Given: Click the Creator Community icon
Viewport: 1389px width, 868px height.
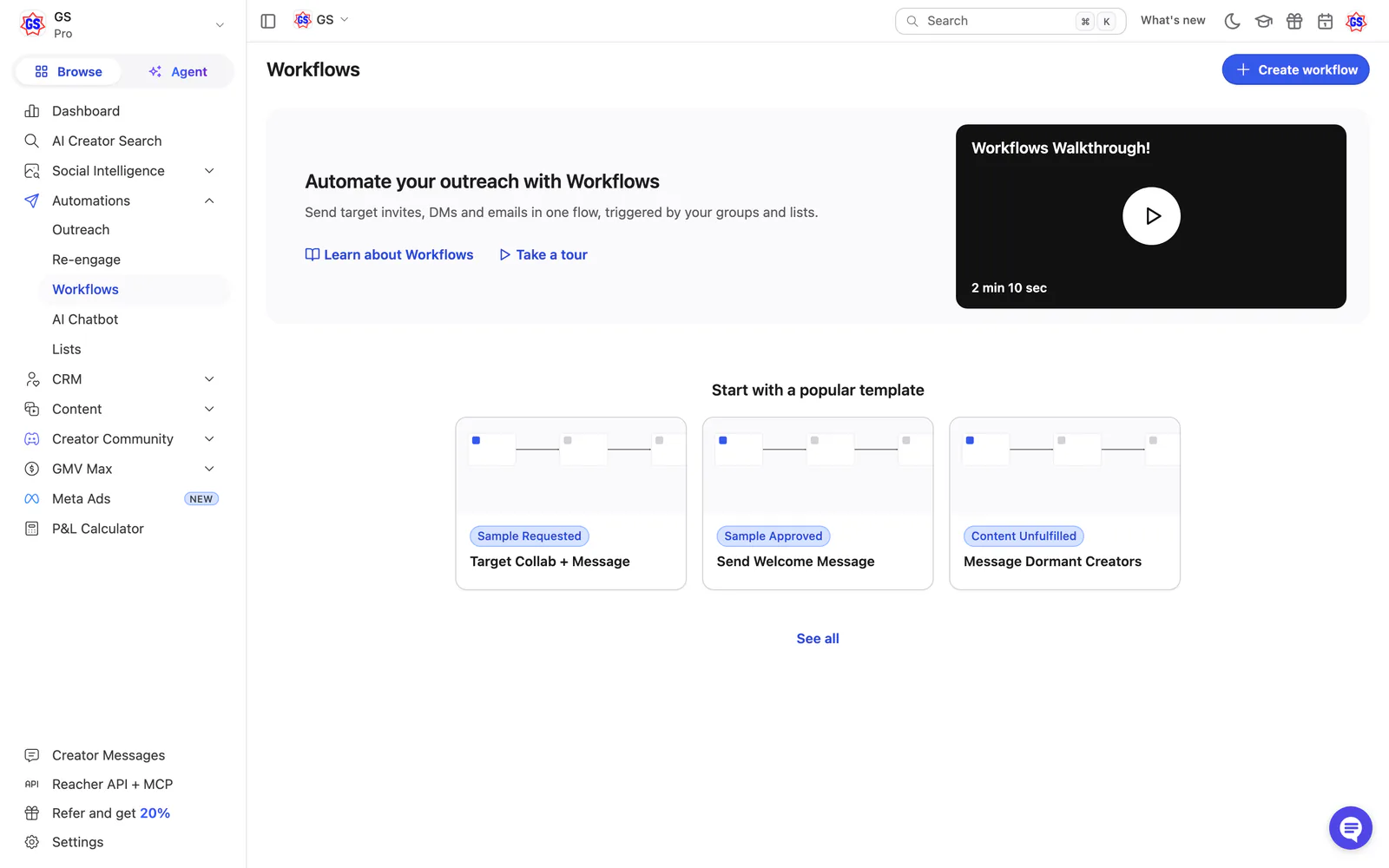Looking at the screenshot, I should tap(32, 439).
